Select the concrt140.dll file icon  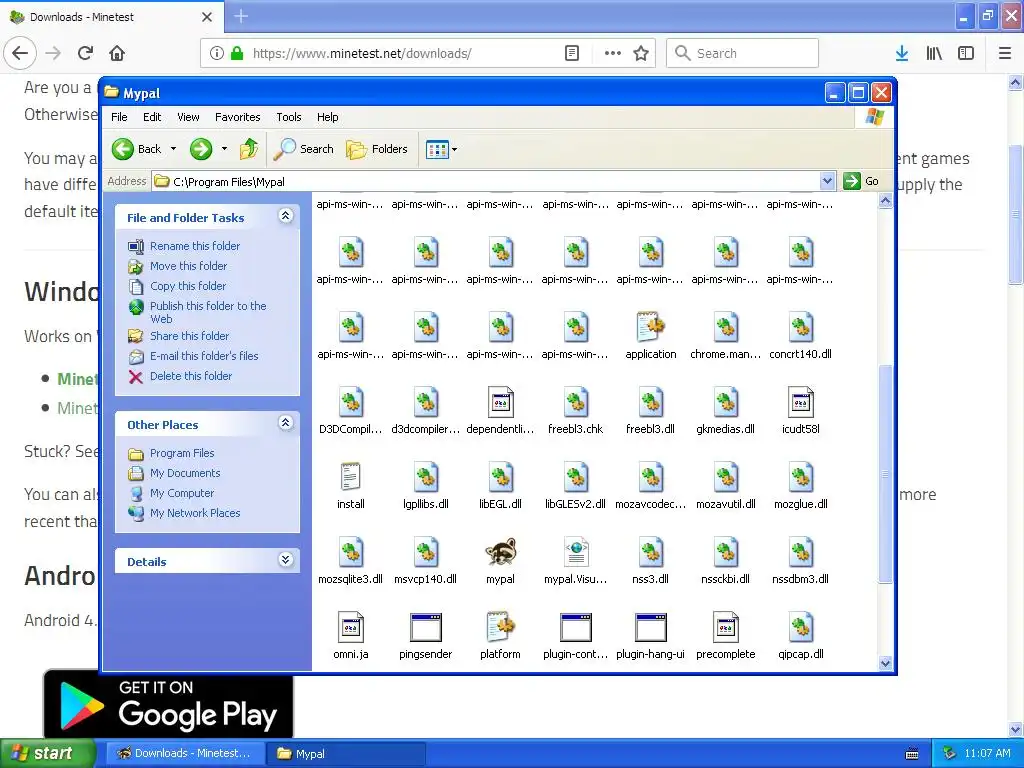tap(801, 327)
